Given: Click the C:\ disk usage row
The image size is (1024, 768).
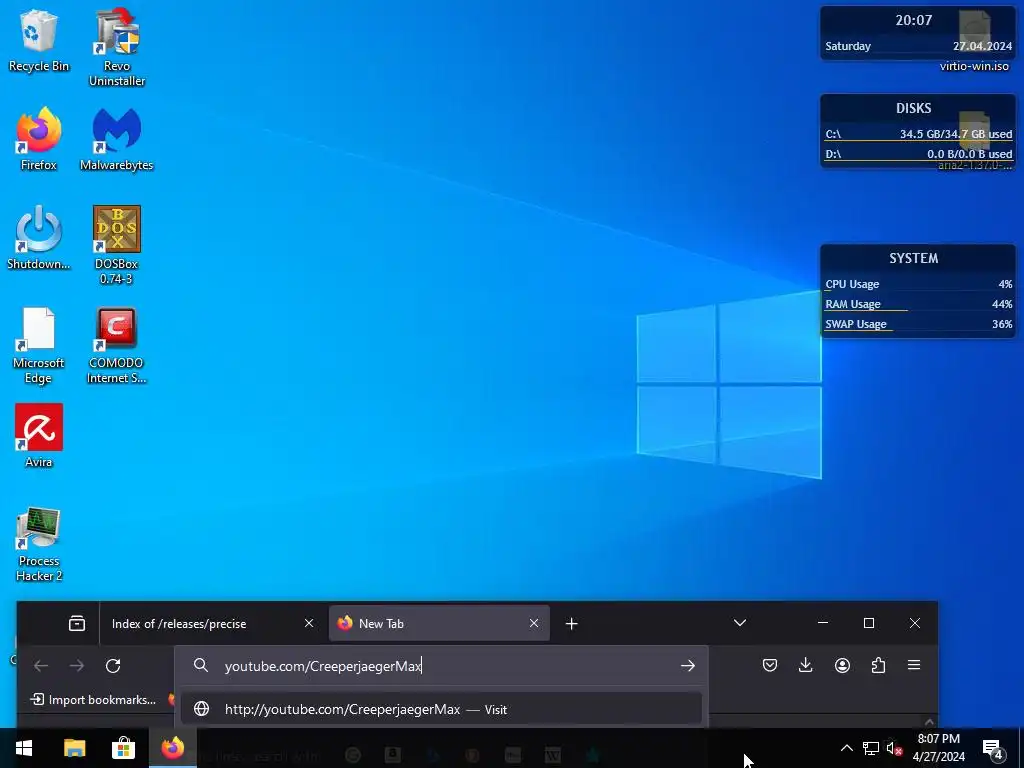Looking at the screenshot, I should 918,134.
